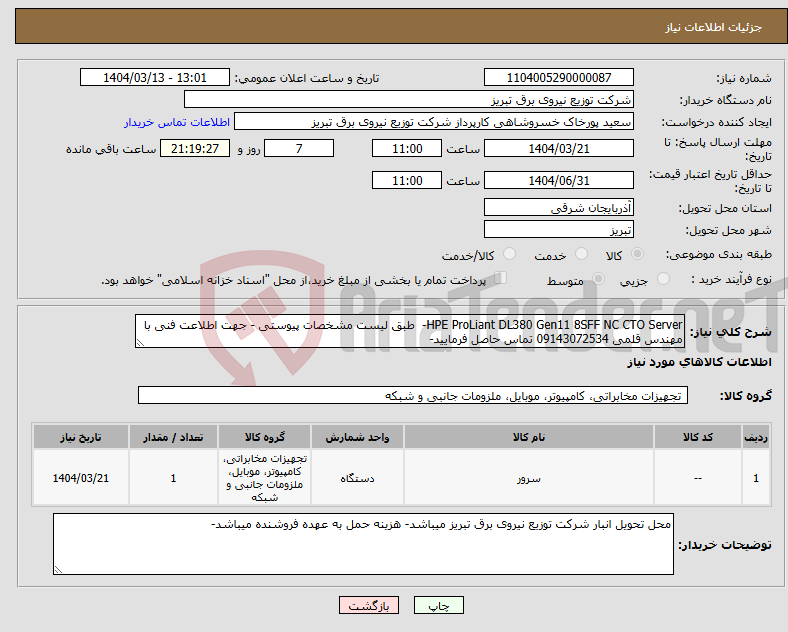
Task: Click the buyer notes text area
Action: 363,544
